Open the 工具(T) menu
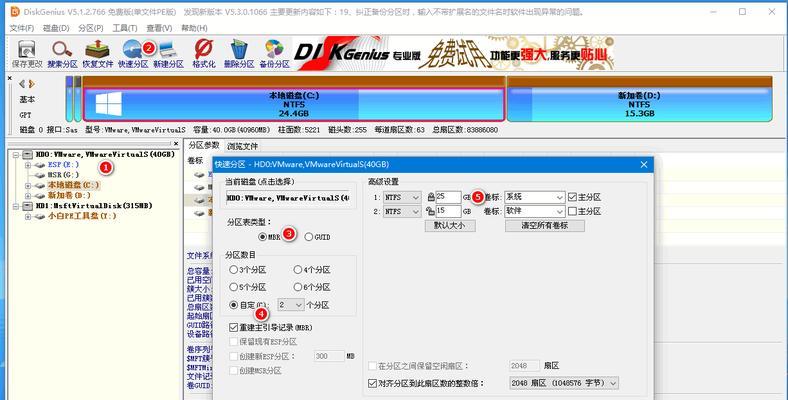The height and width of the screenshot is (400, 788). tap(125, 28)
